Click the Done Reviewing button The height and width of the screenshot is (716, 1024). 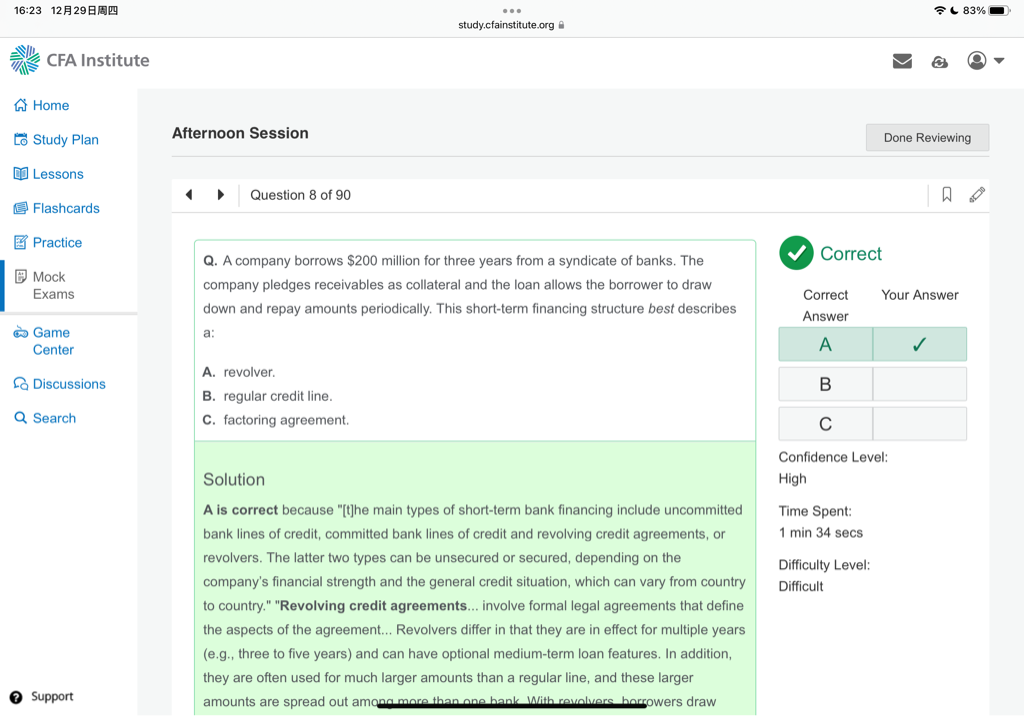click(927, 138)
